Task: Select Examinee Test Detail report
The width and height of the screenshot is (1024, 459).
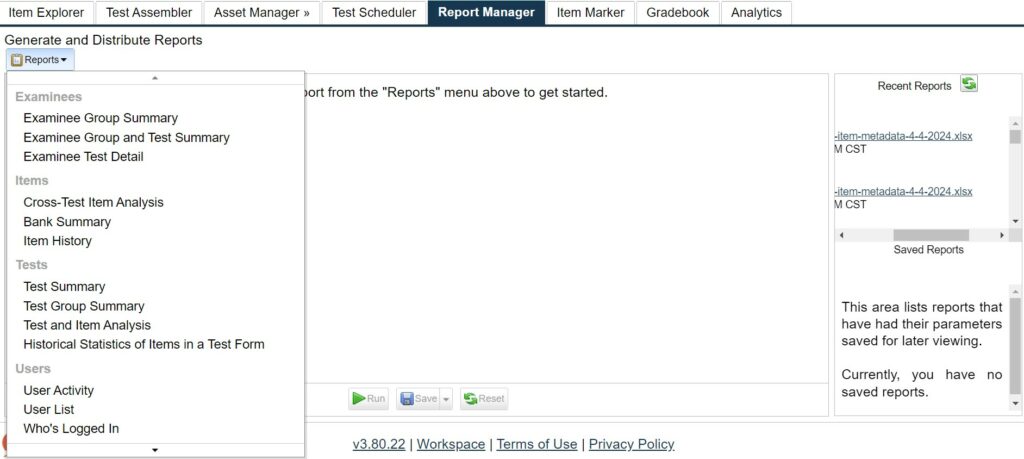Action: tap(84, 157)
